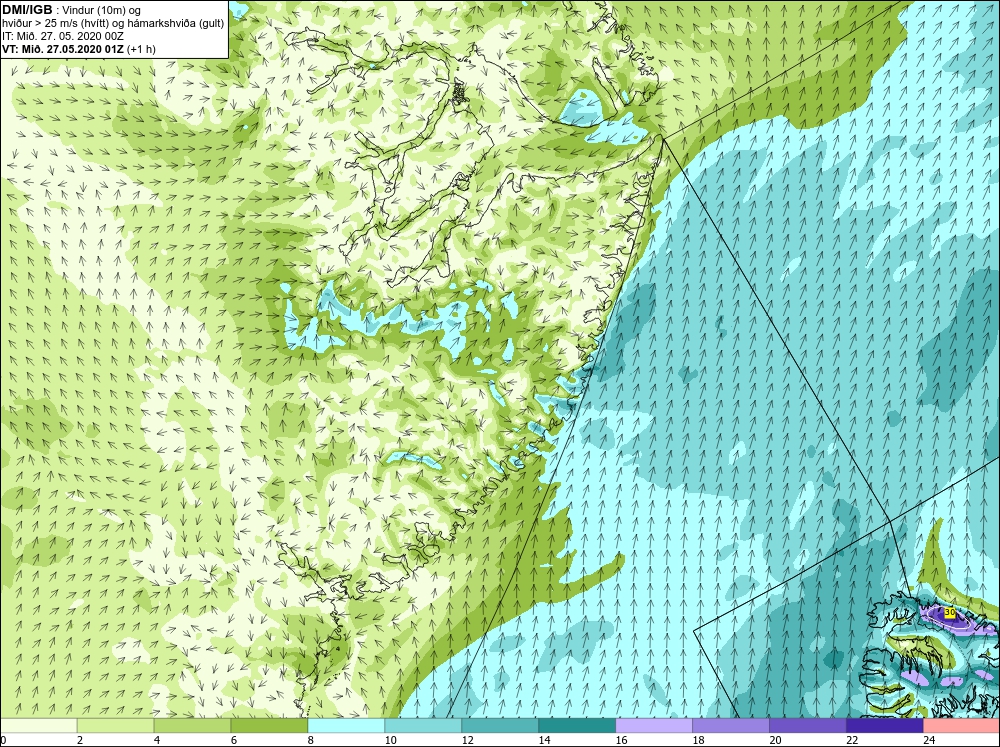Click the 'Vindur (10m) og' label
The height and width of the screenshot is (747, 1000).
tap(102, 10)
